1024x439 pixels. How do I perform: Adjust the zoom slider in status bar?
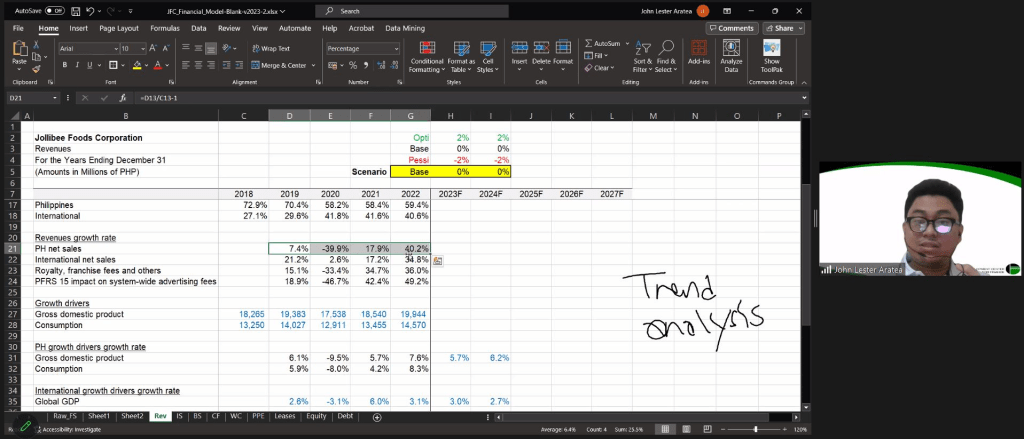coord(757,429)
